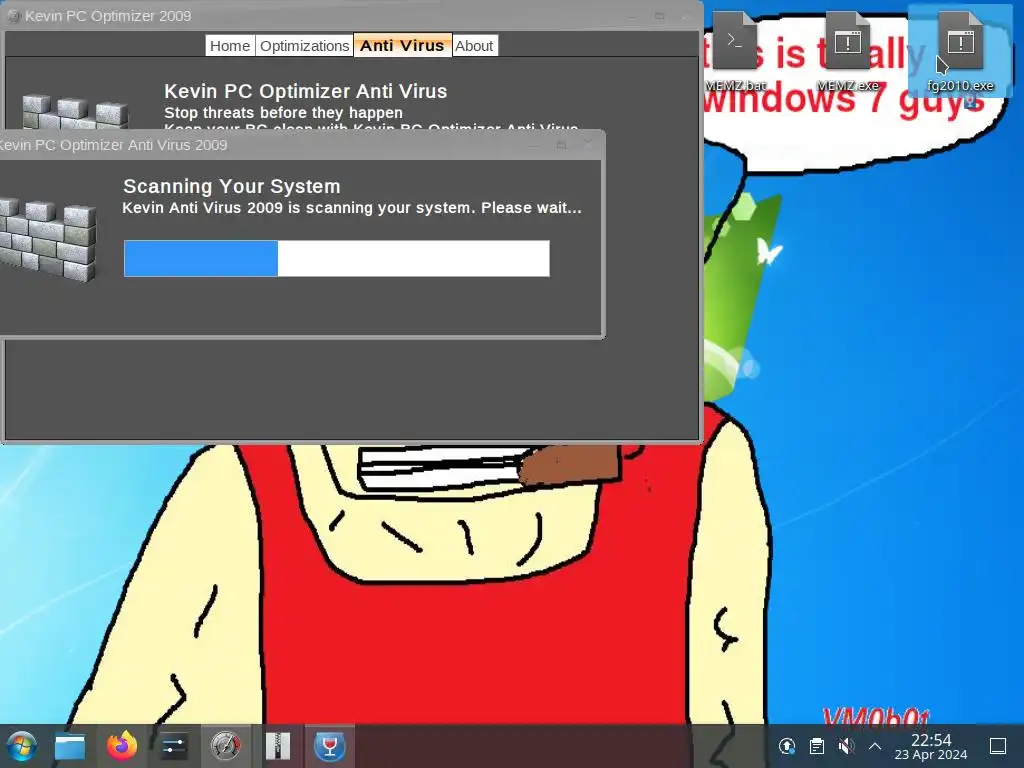Select the Anti Virus tab
The height and width of the screenshot is (768, 1024).
402,45
